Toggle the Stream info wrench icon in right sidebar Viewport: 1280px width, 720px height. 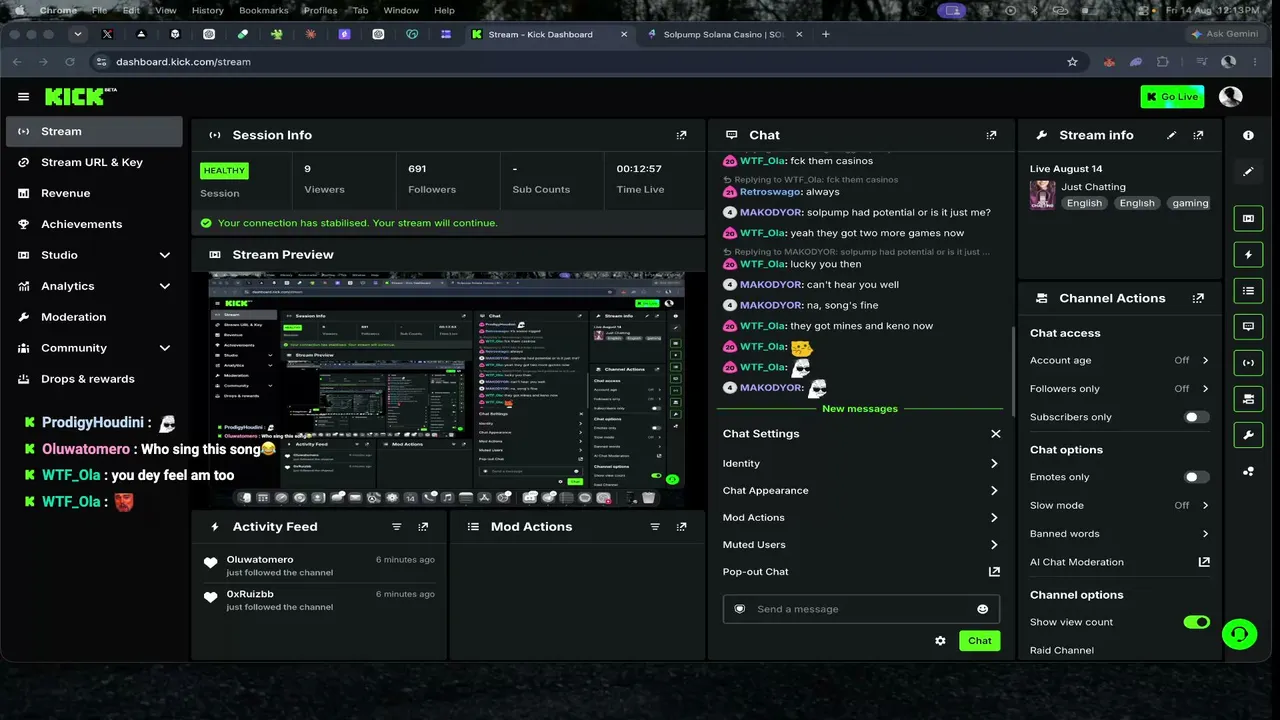pyautogui.click(x=1248, y=435)
